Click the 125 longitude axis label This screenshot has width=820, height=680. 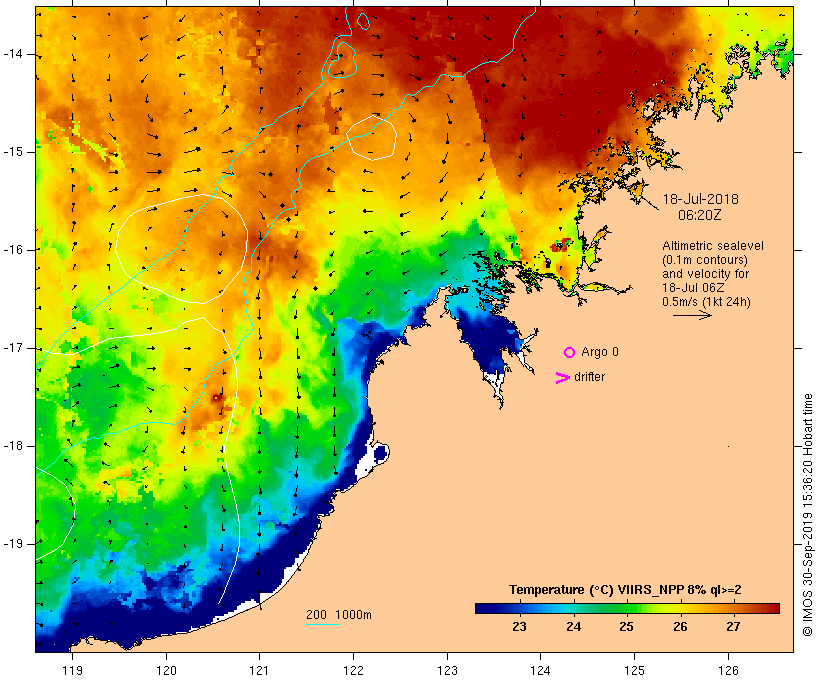[634, 670]
